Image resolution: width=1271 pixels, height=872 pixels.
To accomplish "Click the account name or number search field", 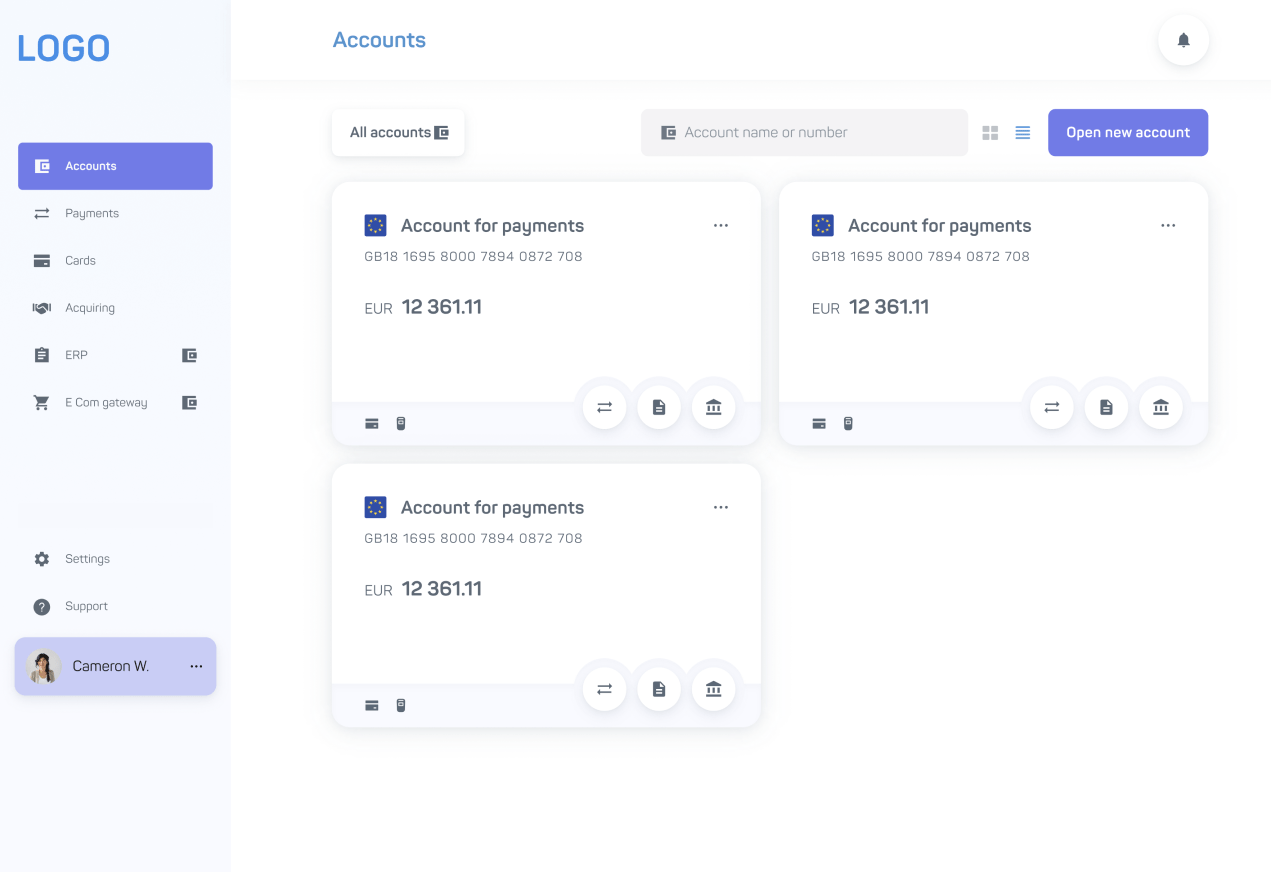I will coord(804,132).
